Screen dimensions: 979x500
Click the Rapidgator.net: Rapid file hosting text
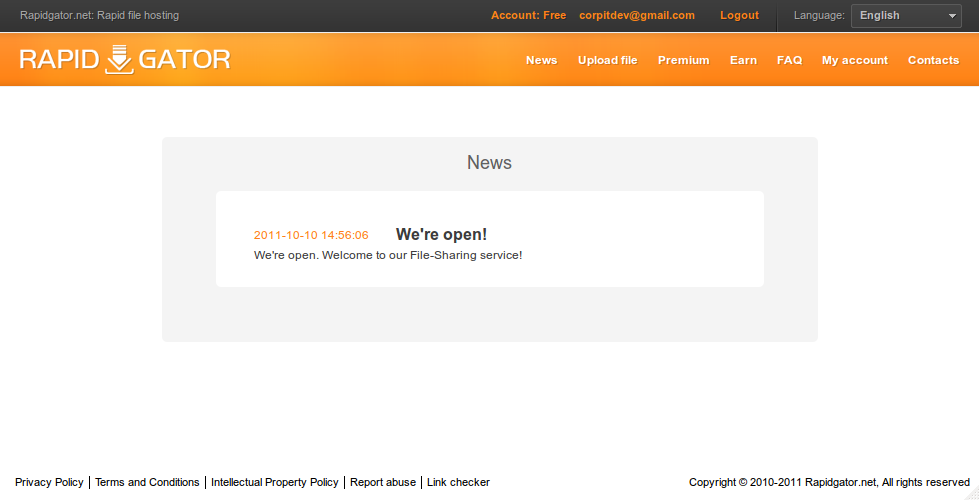pyautogui.click(x=99, y=16)
